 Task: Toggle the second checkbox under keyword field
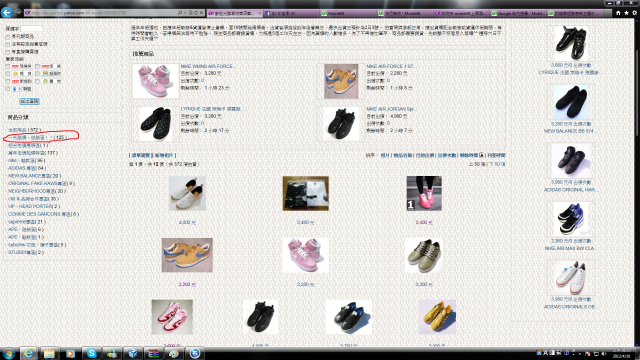click(8, 44)
